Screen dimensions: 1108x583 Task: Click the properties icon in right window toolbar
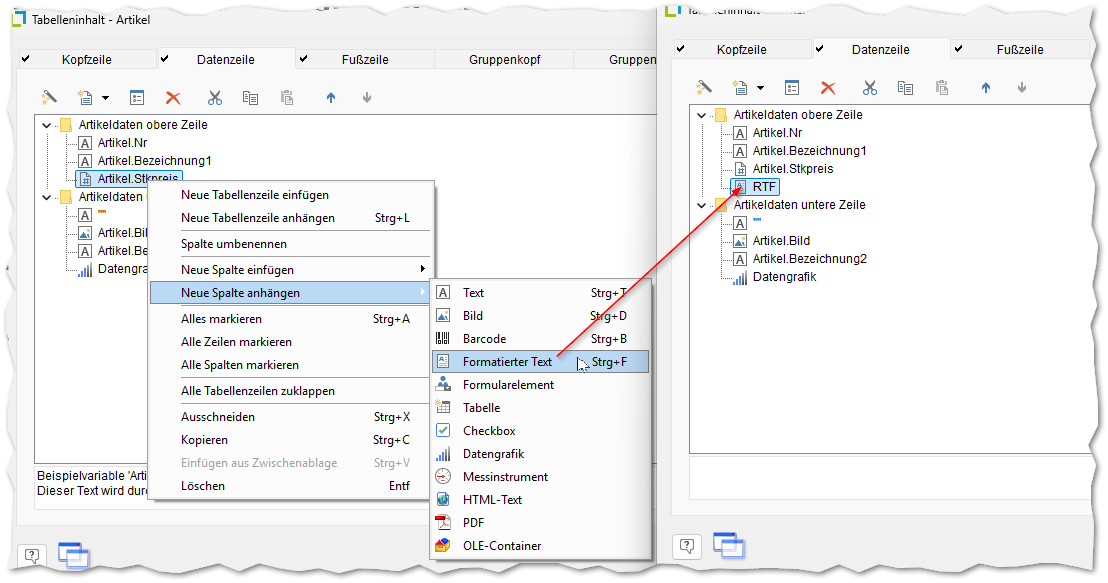[791, 88]
